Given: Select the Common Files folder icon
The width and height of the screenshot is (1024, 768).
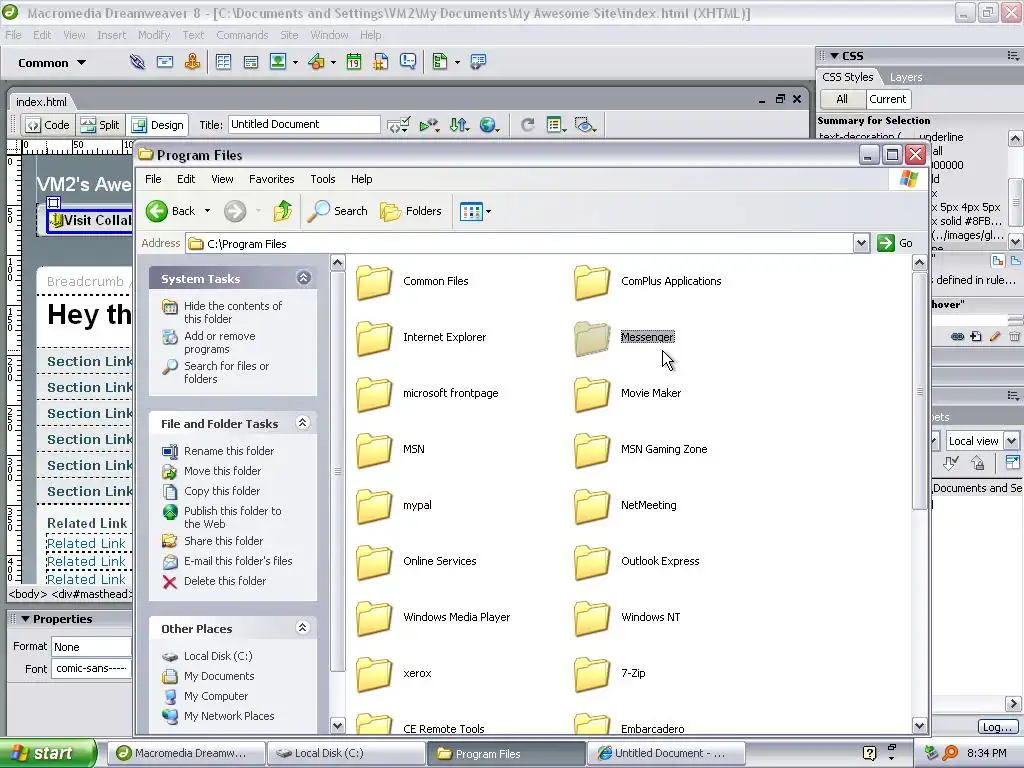Looking at the screenshot, I should coord(374,281).
